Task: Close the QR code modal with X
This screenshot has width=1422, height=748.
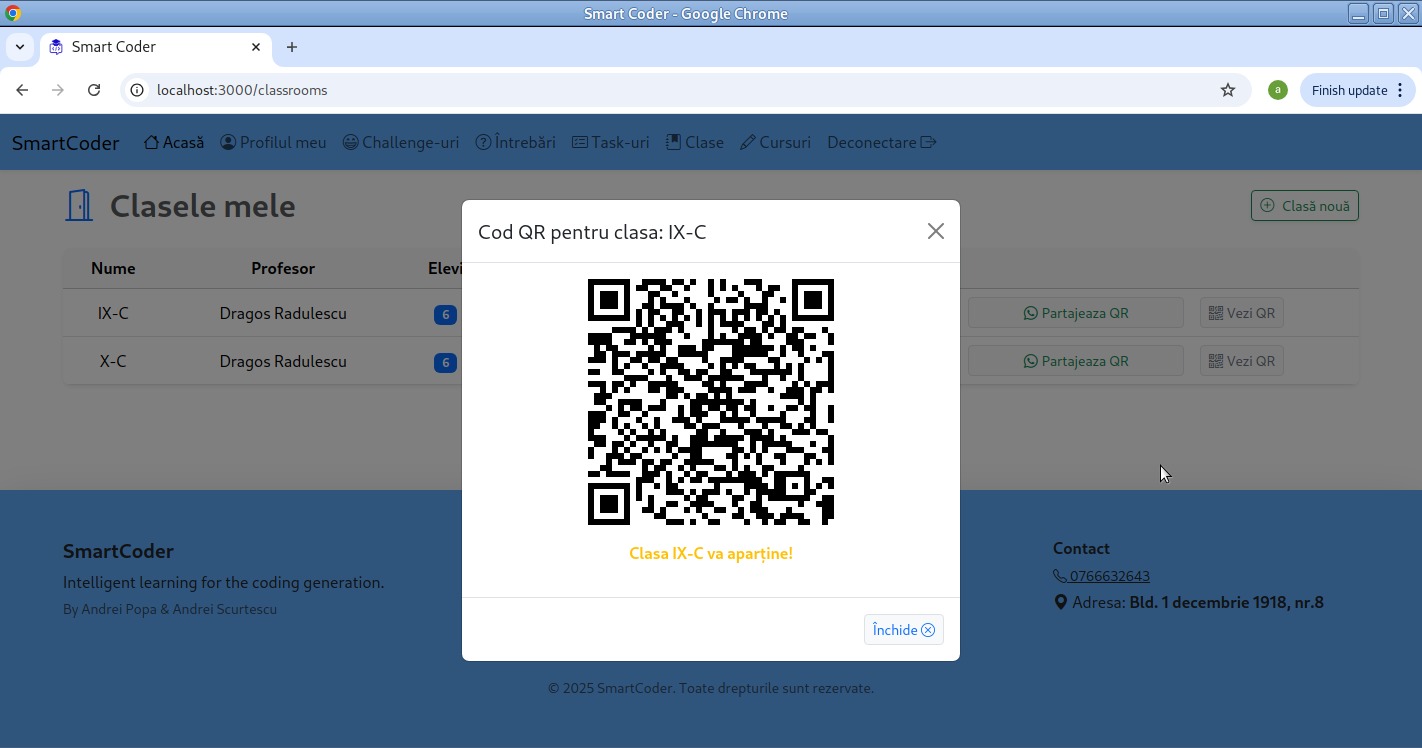Action: pyautogui.click(x=936, y=231)
